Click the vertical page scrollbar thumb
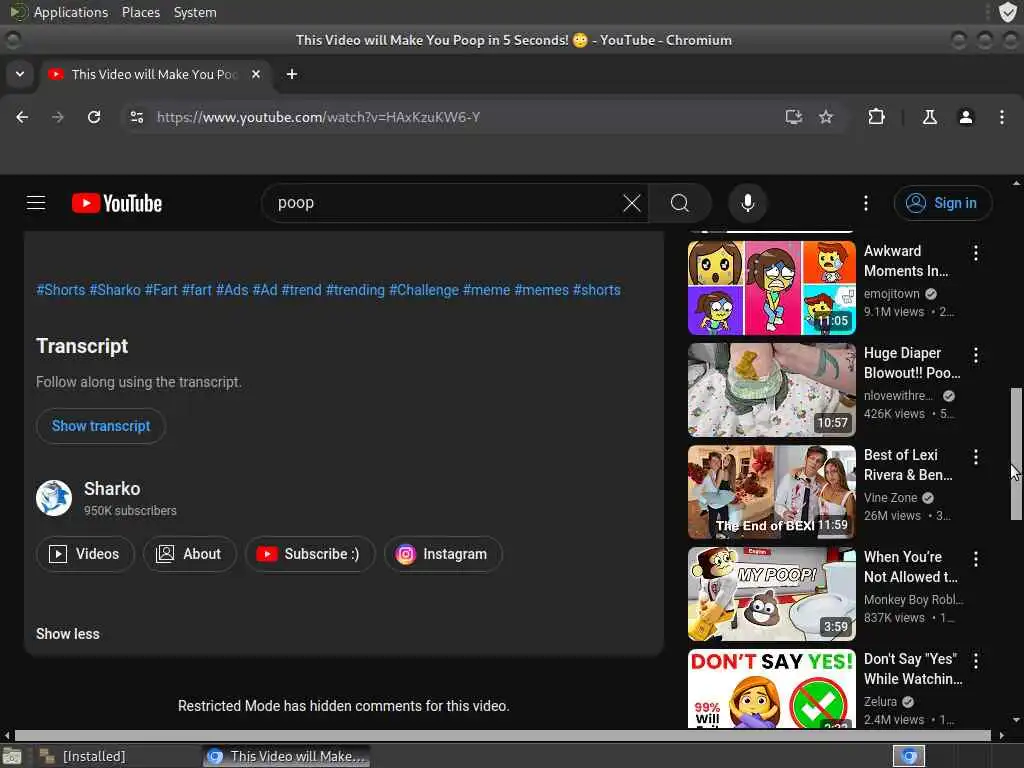This screenshot has width=1024, height=768. pyautogui.click(x=1016, y=454)
